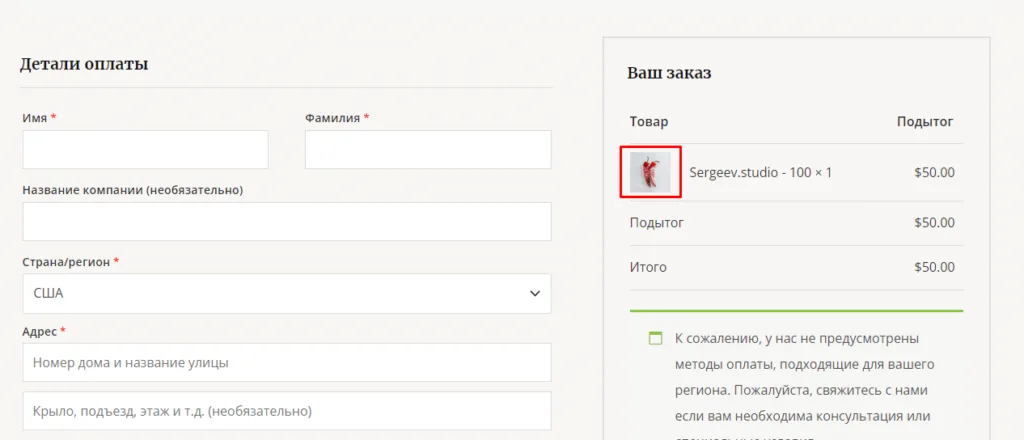Click the $50.00 amount in Подытог row
Viewport: 1024px width, 440px height.
click(x=934, y=223)
